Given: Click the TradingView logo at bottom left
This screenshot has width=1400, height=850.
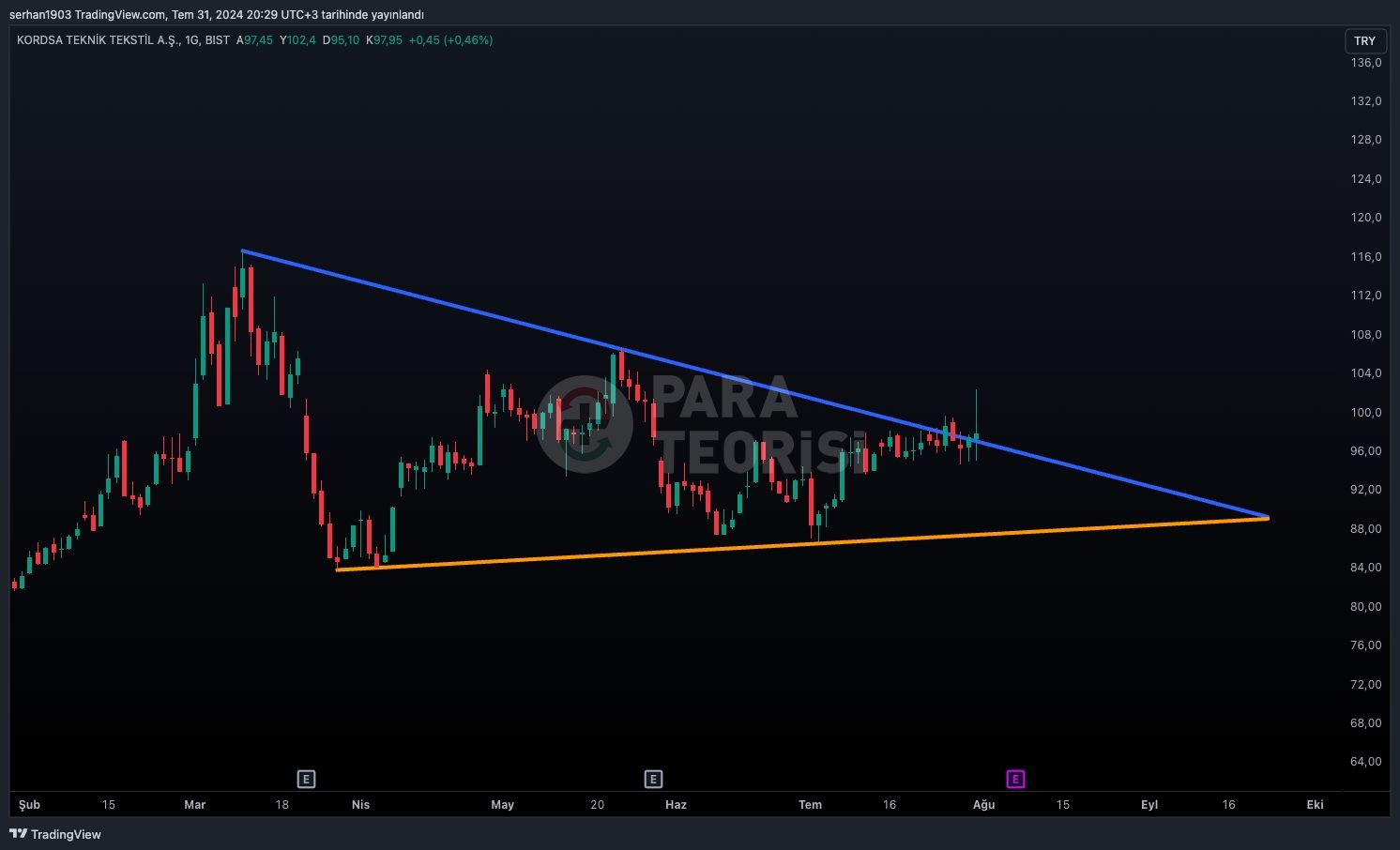Looking at the screenshot, I should (55, 834).
